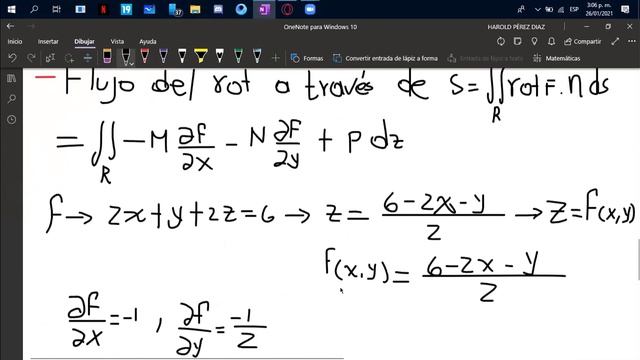Undo the last ink stroke
The height and width of the screenshot is (360, 640).
12,58
